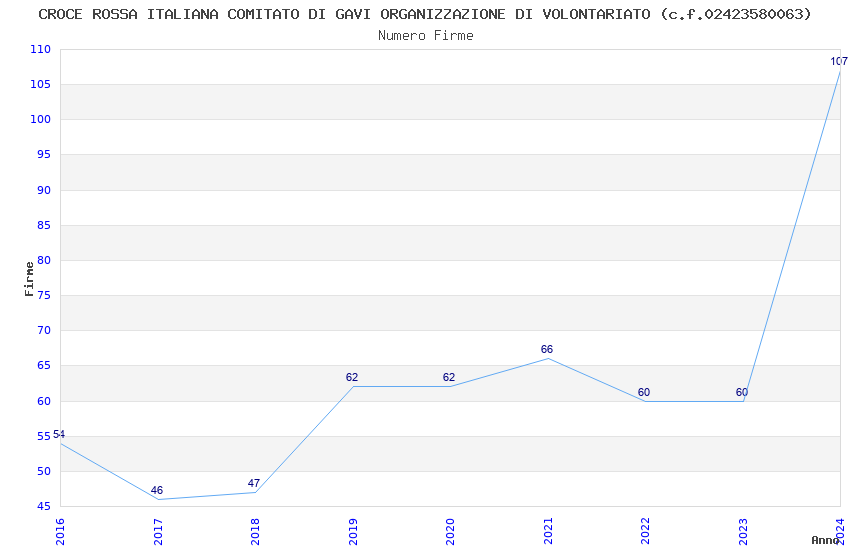This screenshot has width=850, height=550.
Task: Click the y-axis value 65
Action: tap(44, 365)
